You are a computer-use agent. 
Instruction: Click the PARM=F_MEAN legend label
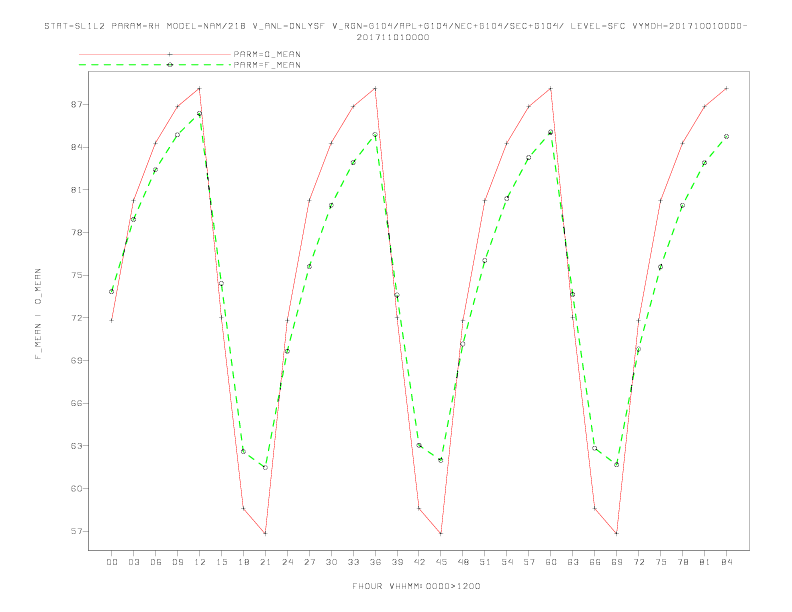point(267,65)
